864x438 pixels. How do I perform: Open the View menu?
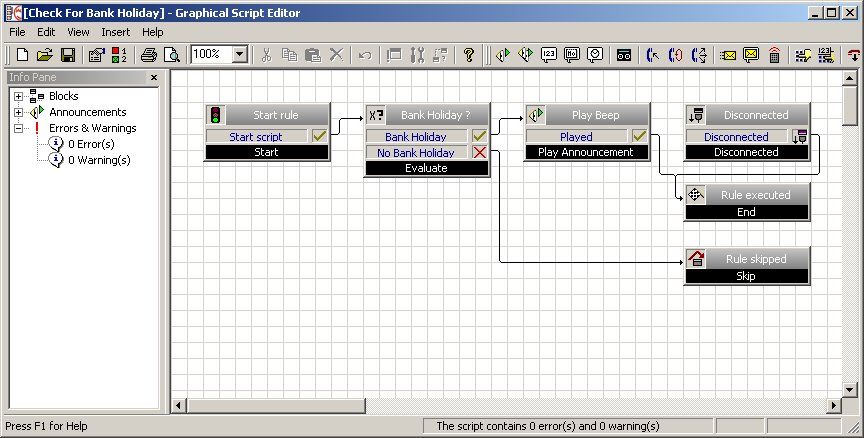78,32
